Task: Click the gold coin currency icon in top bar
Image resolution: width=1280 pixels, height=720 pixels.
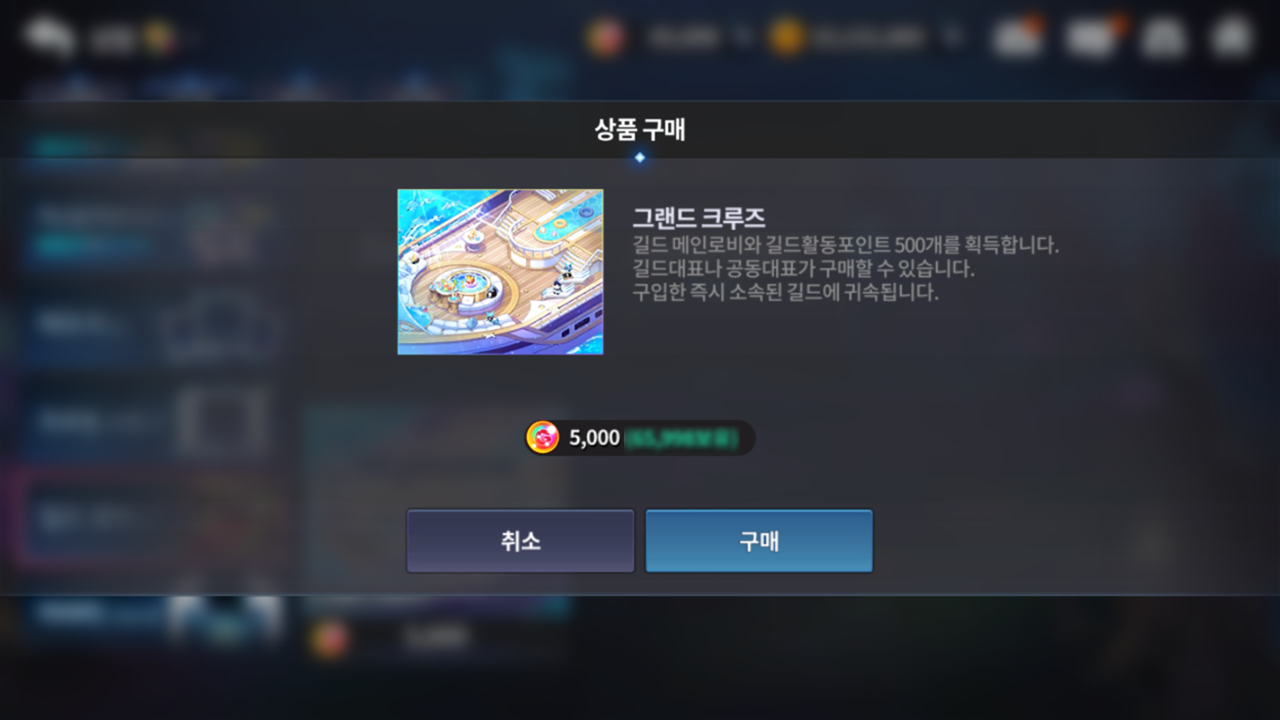Action: click(787, 38)
